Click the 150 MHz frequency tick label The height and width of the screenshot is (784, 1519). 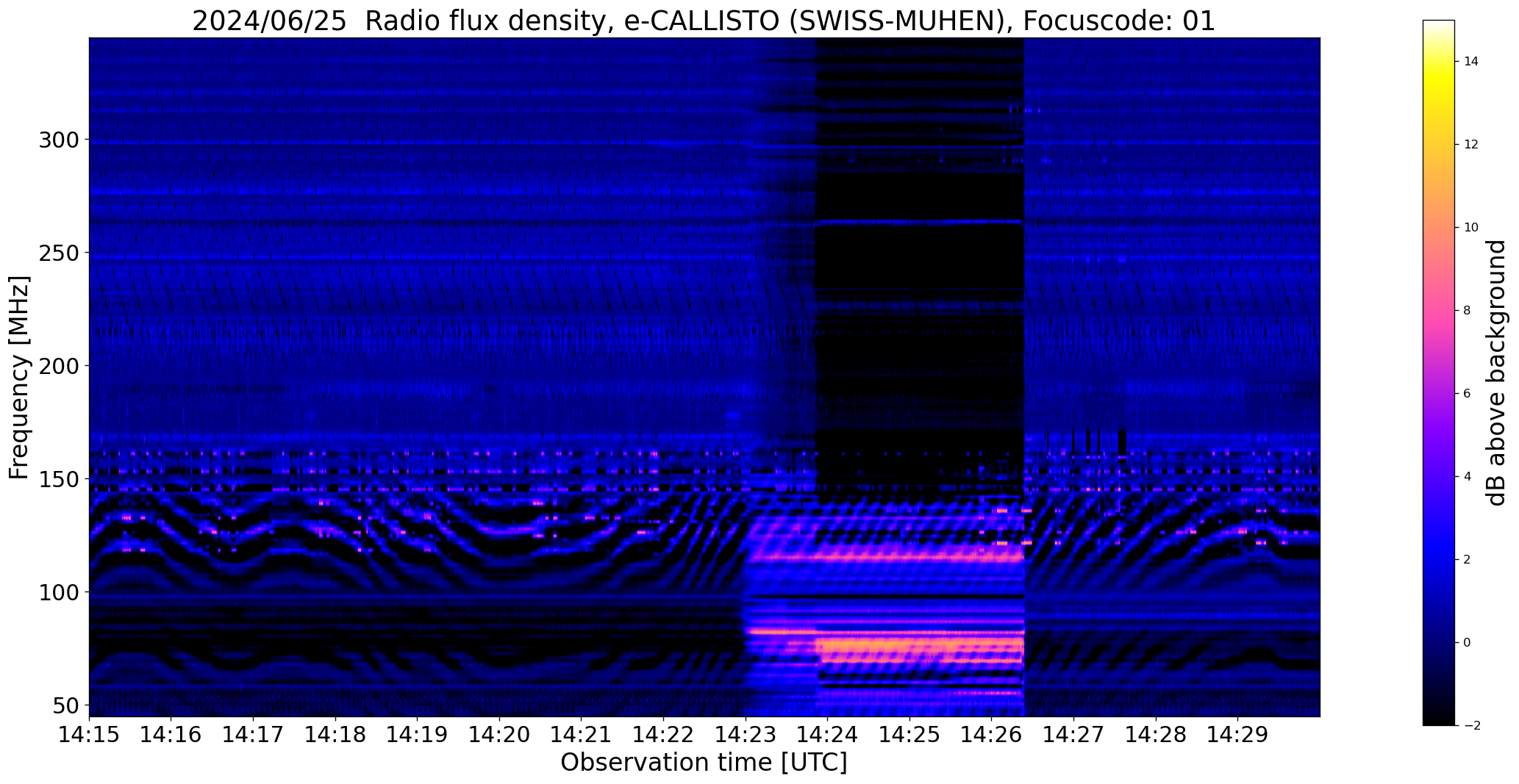60,479
